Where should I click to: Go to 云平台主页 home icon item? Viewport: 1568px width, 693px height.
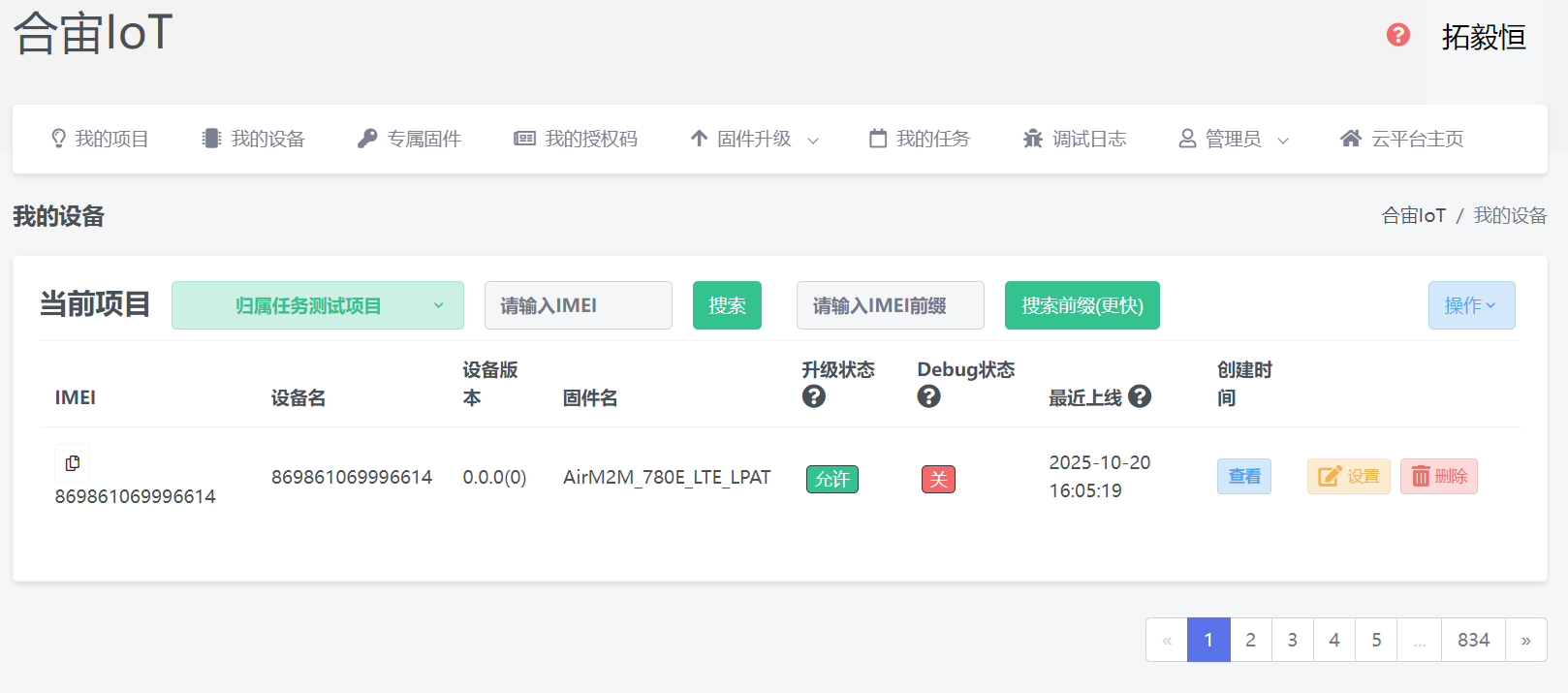coord(1401,139)
